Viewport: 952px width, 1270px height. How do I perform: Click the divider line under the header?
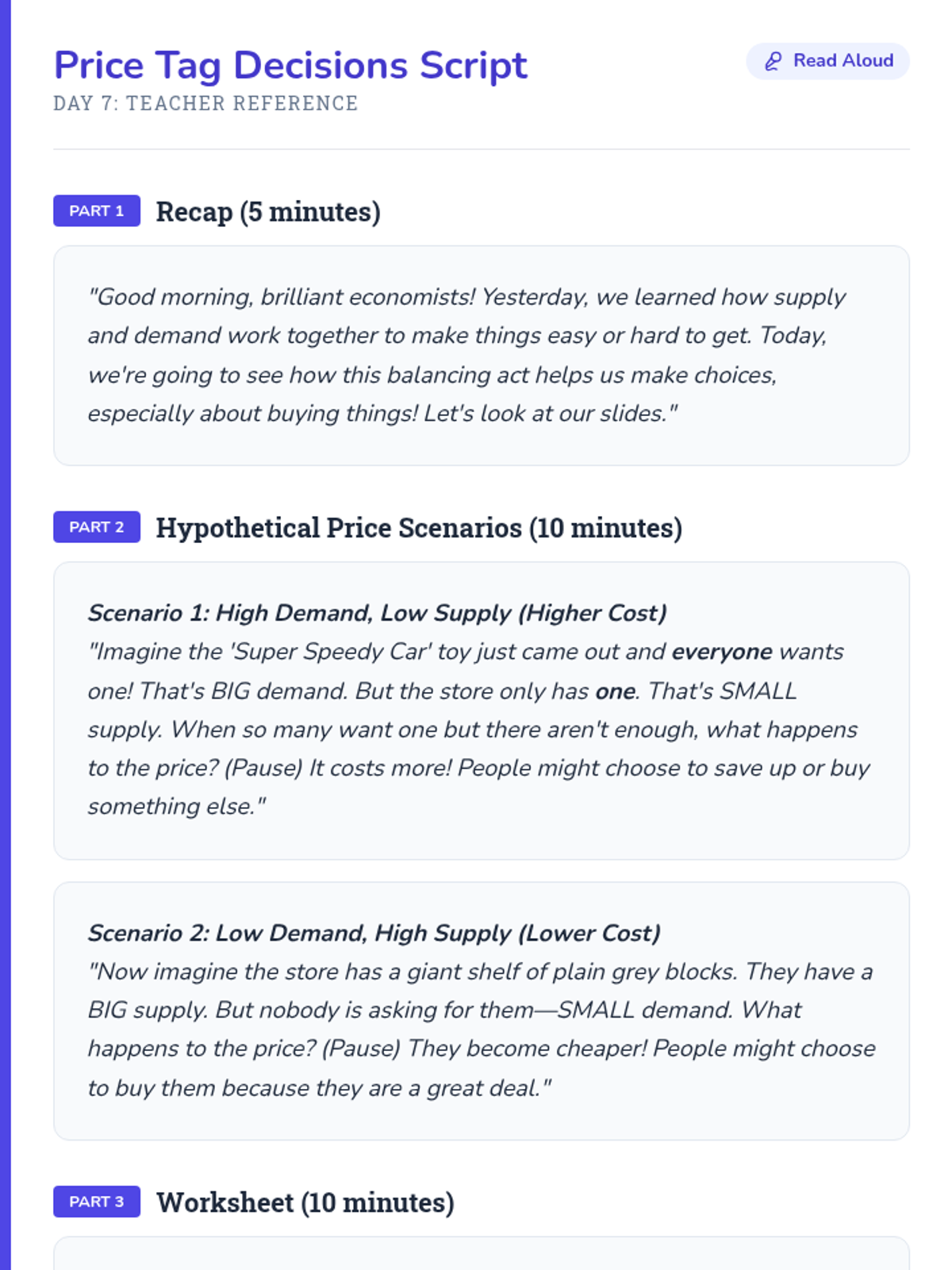pos(481,149)
